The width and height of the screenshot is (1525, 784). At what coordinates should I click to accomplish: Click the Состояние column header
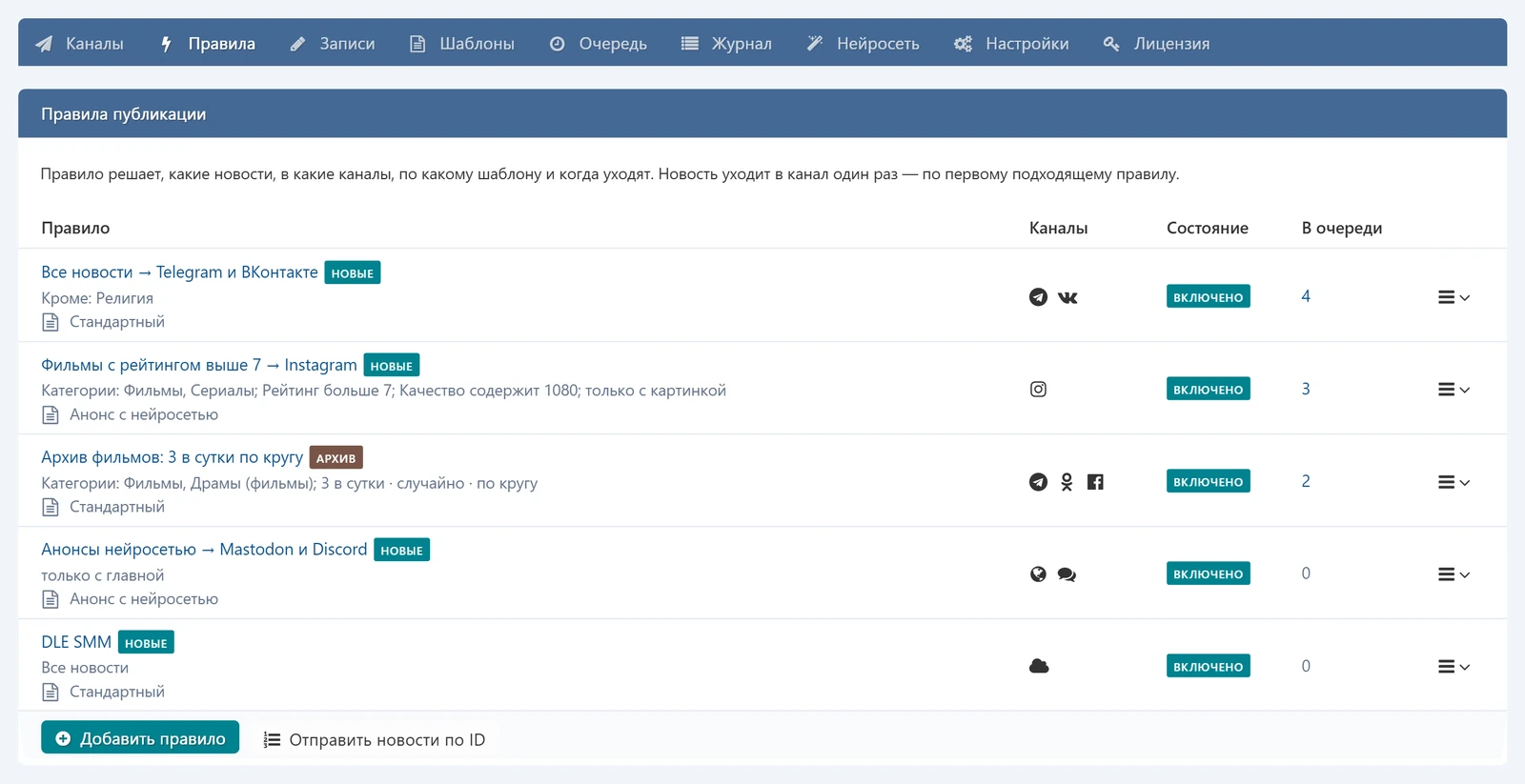1208,228
